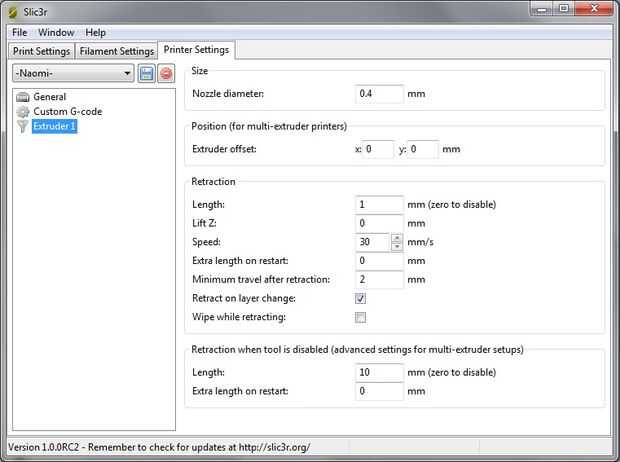Click the Lift Z input field
Screen dimensions: 620x462
(x=379, y=223)
